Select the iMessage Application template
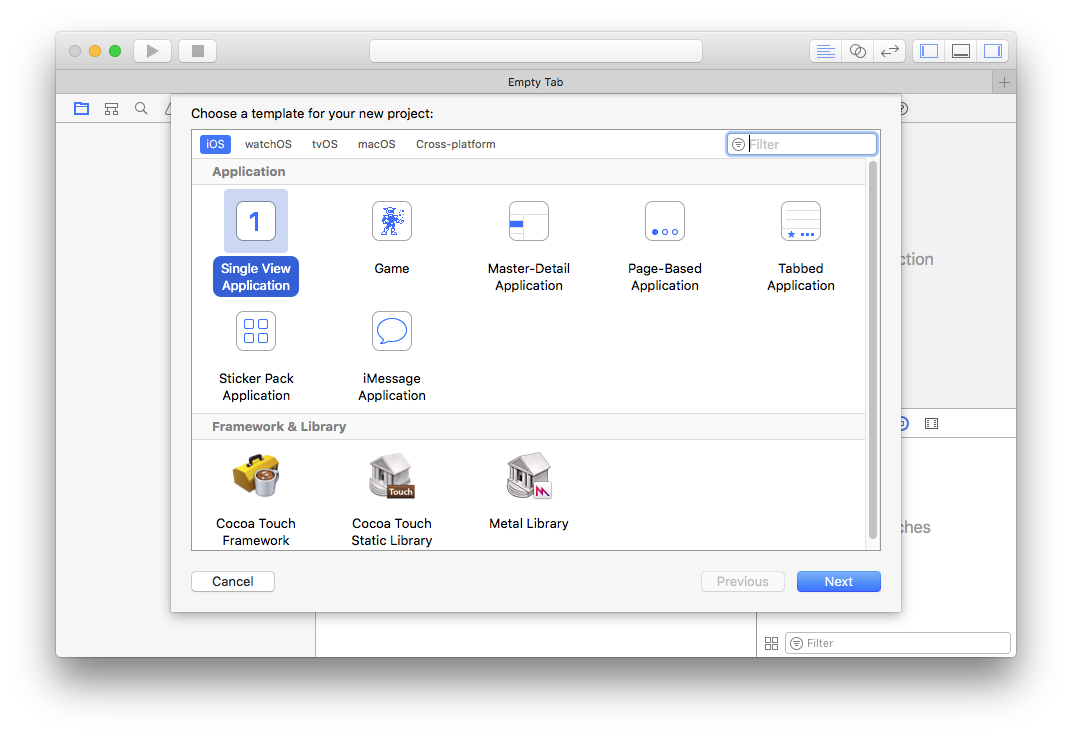1072x737 pixels. (x=391, y=331)
